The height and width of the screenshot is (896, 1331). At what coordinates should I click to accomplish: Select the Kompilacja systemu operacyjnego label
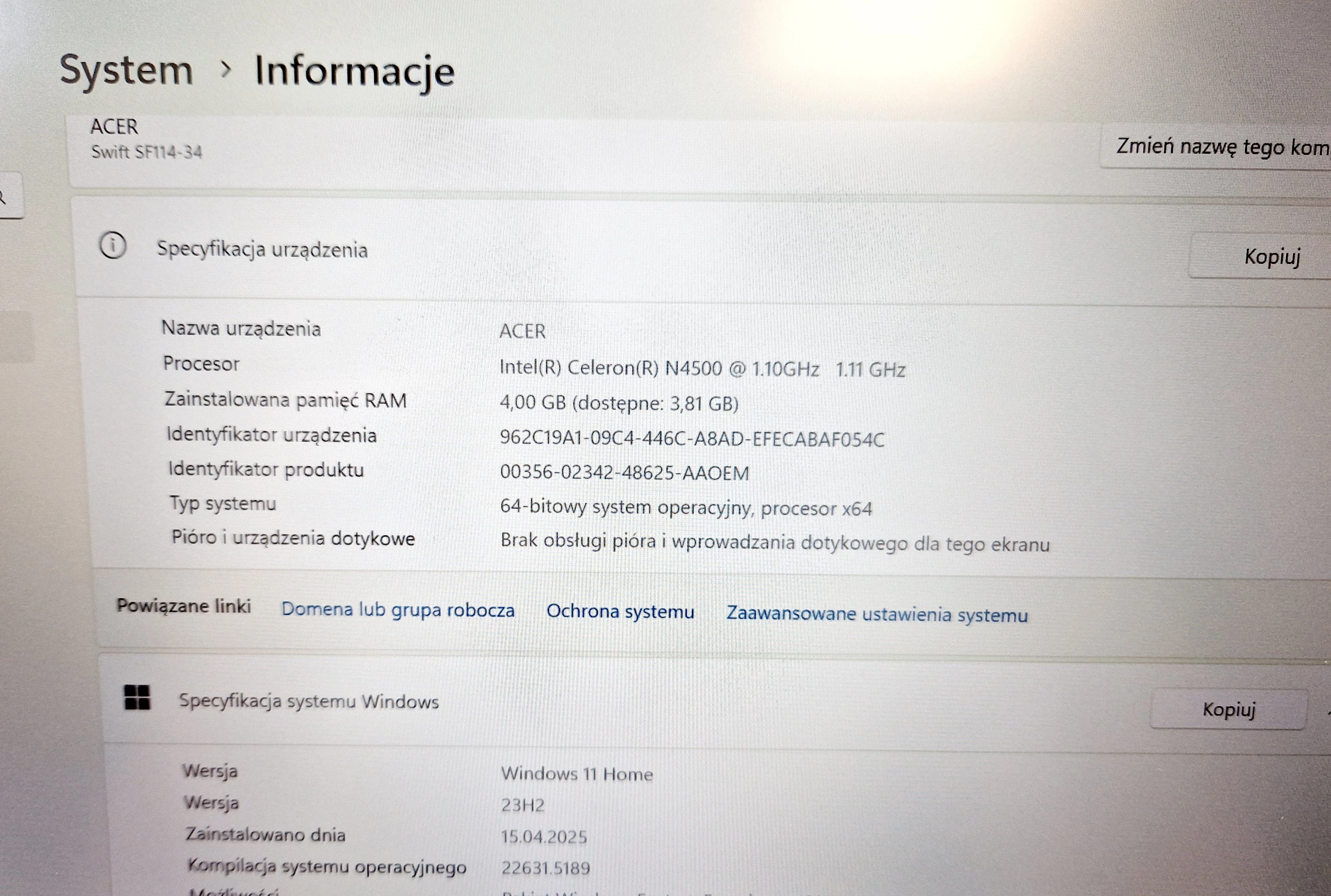click(327, 868)
